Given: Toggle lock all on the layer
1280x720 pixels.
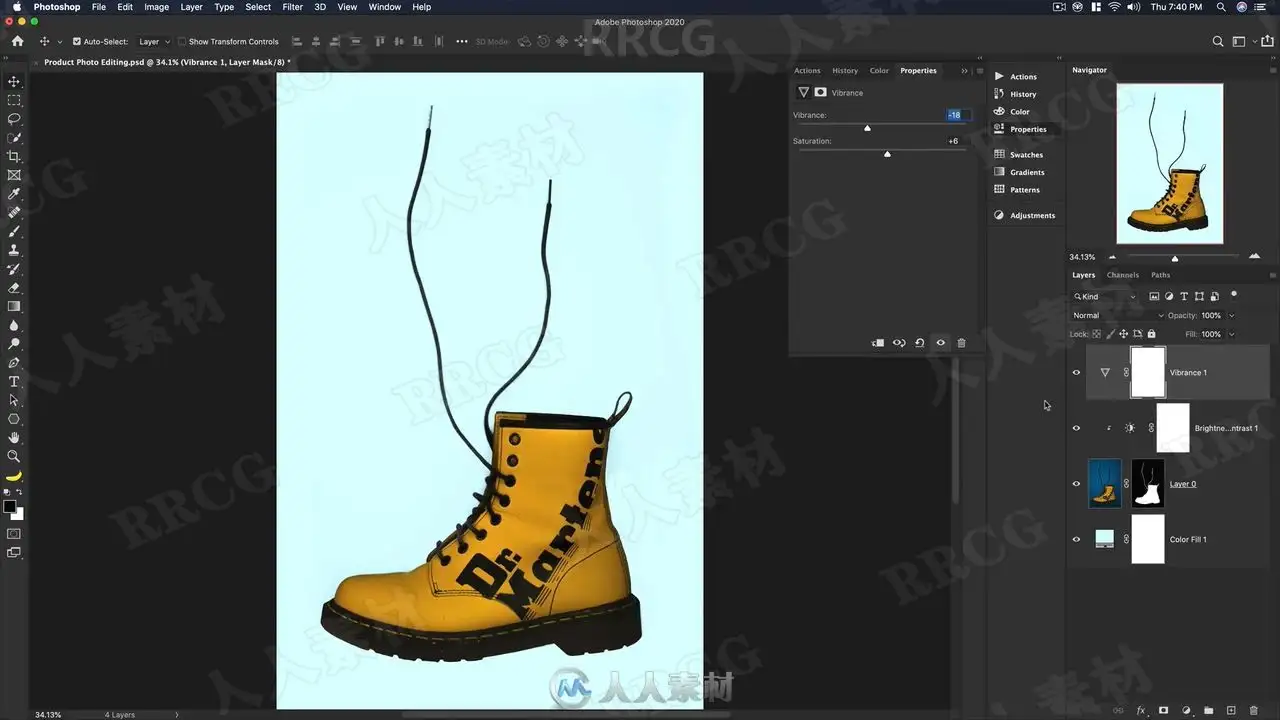Looking at the screenshot, I should tap(1152, 334).
